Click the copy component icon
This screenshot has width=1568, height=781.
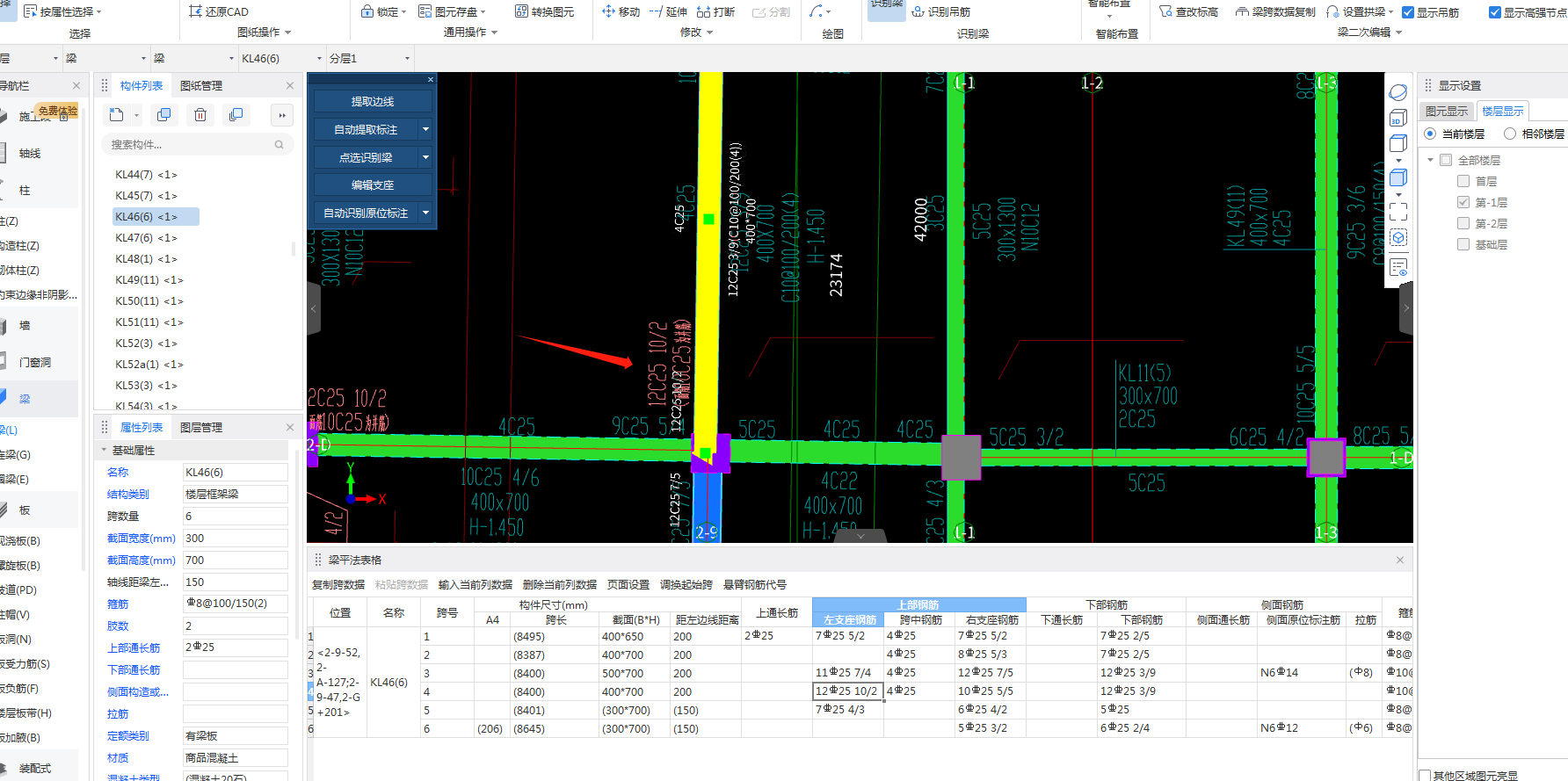click(163, 115)
